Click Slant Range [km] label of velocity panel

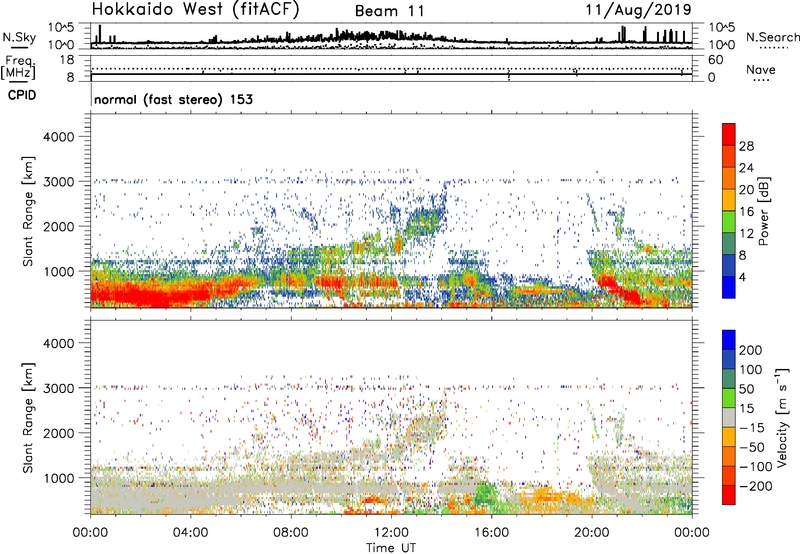point(28,417)
